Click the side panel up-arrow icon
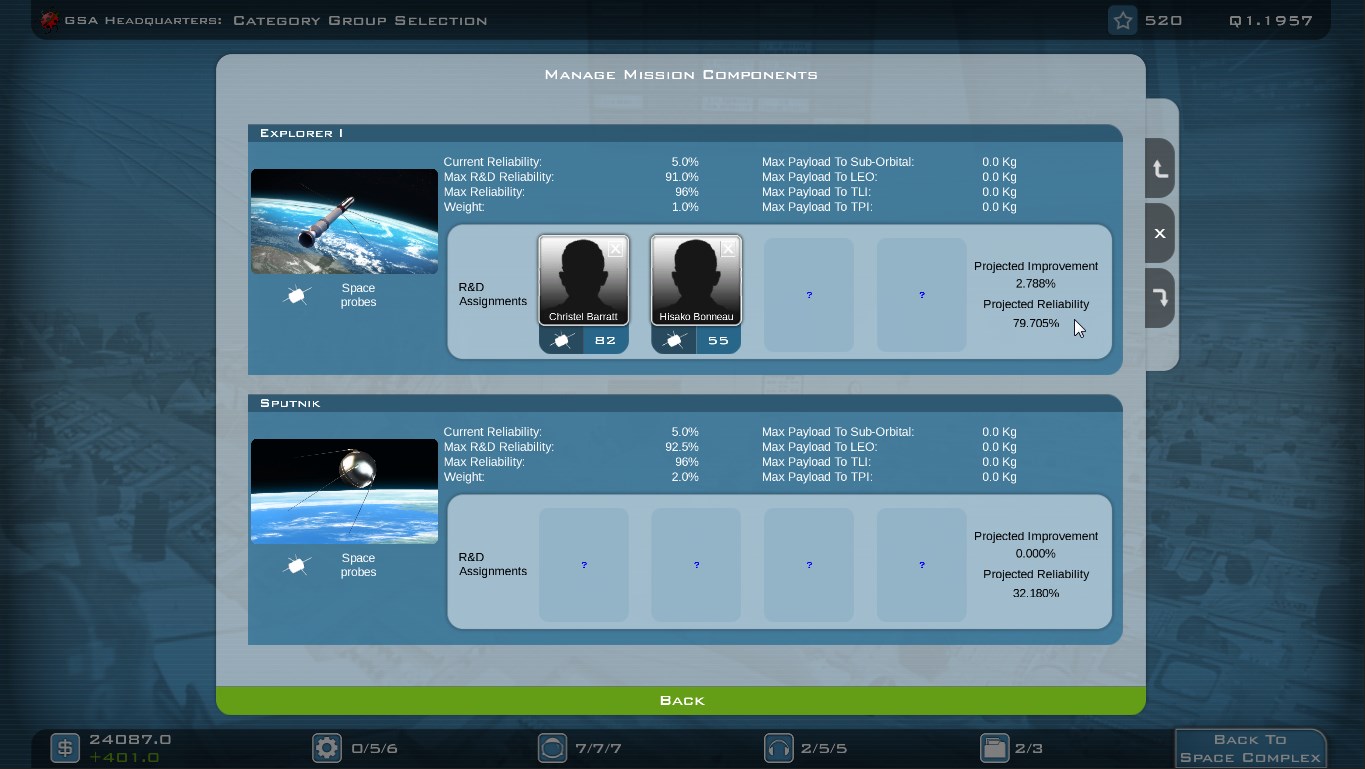 [x=1160, y=169]
